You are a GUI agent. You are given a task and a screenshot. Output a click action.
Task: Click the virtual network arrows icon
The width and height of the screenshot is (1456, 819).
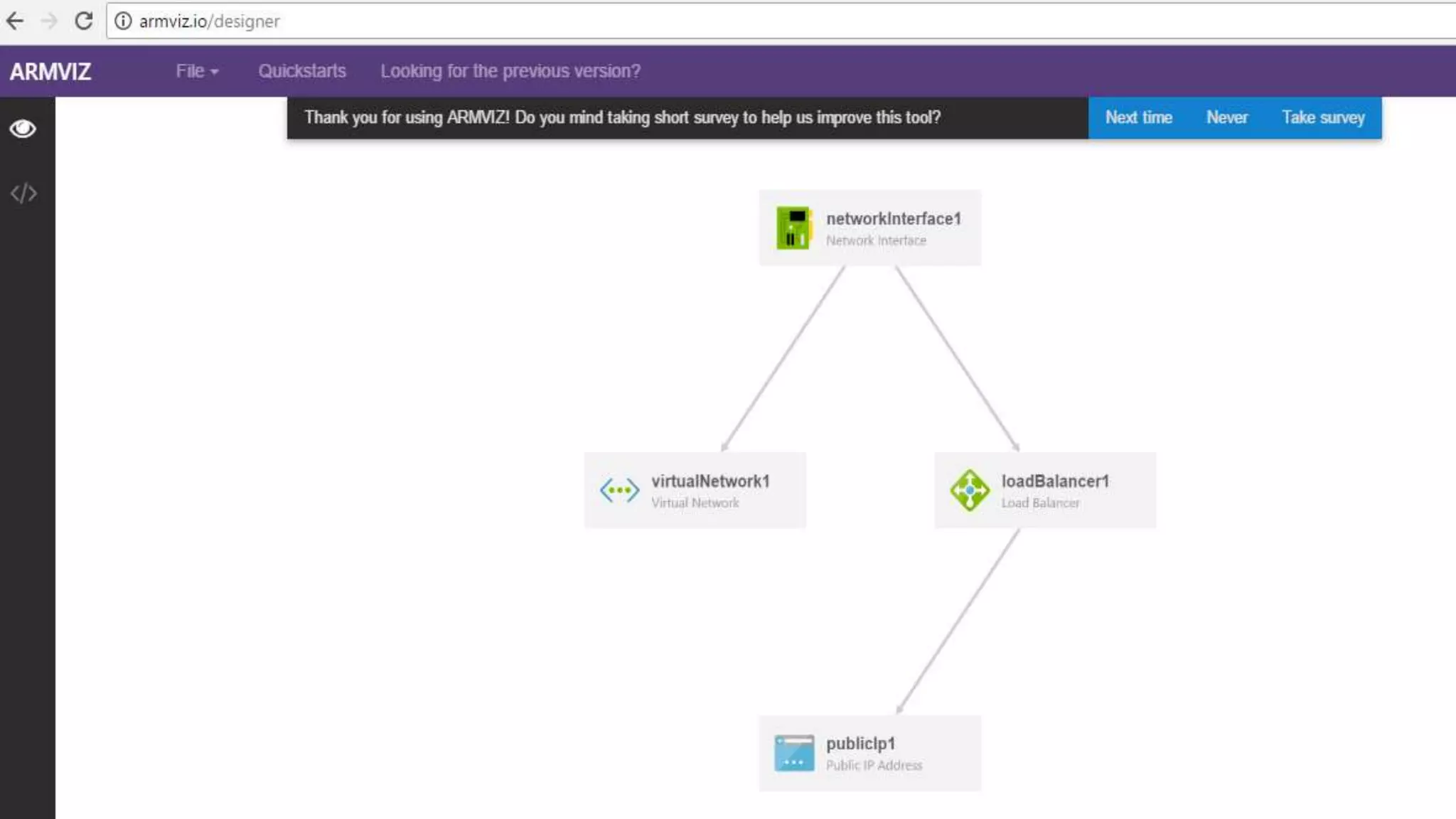click(619, 491)
